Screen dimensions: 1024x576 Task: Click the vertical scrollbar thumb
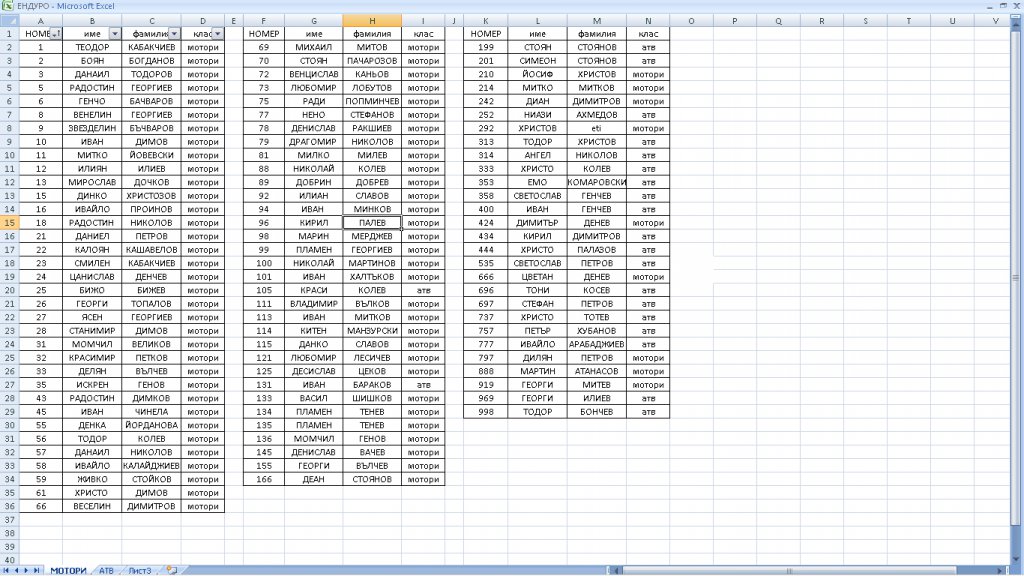pyautogui.click(x=1017, y=279)
